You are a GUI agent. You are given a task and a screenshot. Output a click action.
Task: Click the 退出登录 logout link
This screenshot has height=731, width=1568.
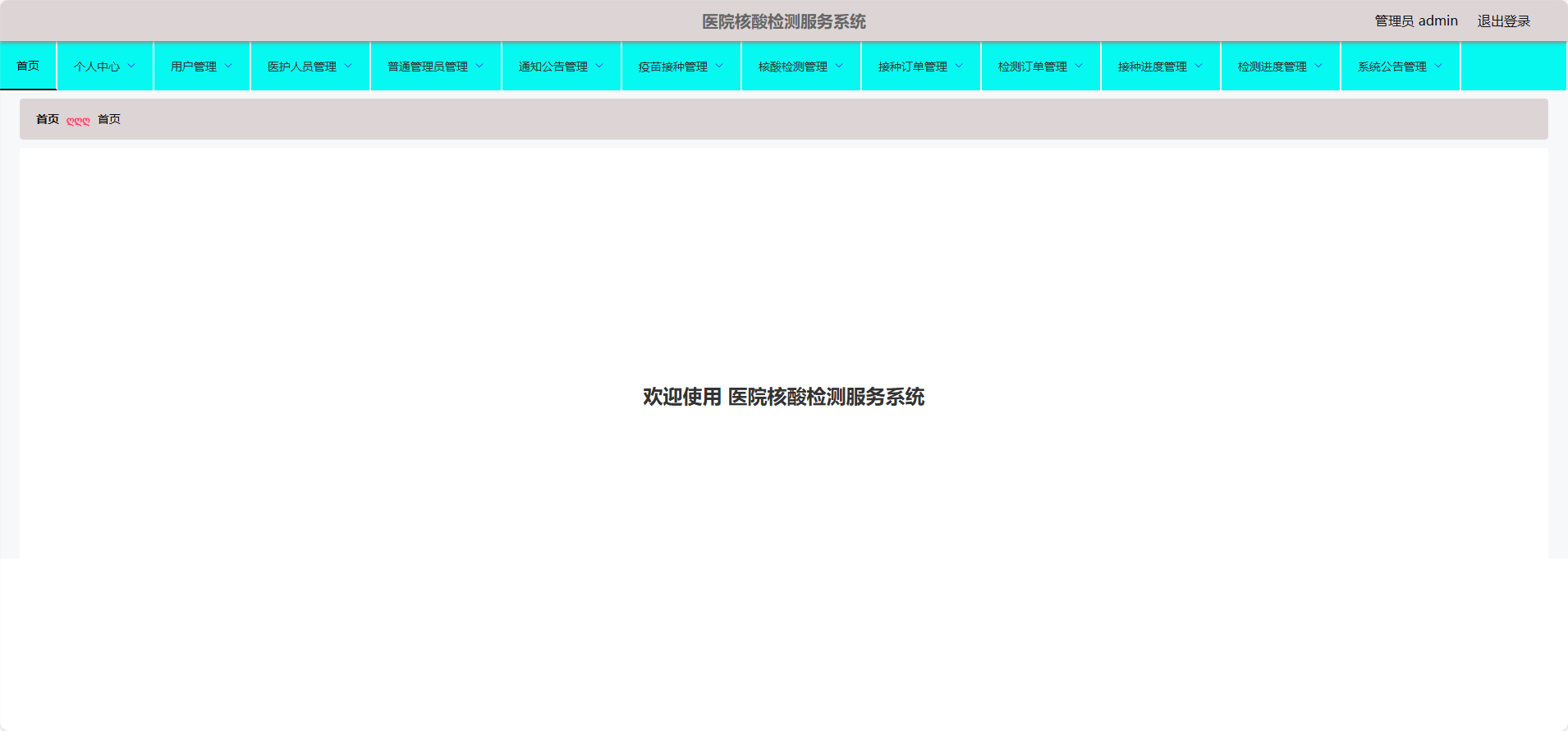(1504, 21)
